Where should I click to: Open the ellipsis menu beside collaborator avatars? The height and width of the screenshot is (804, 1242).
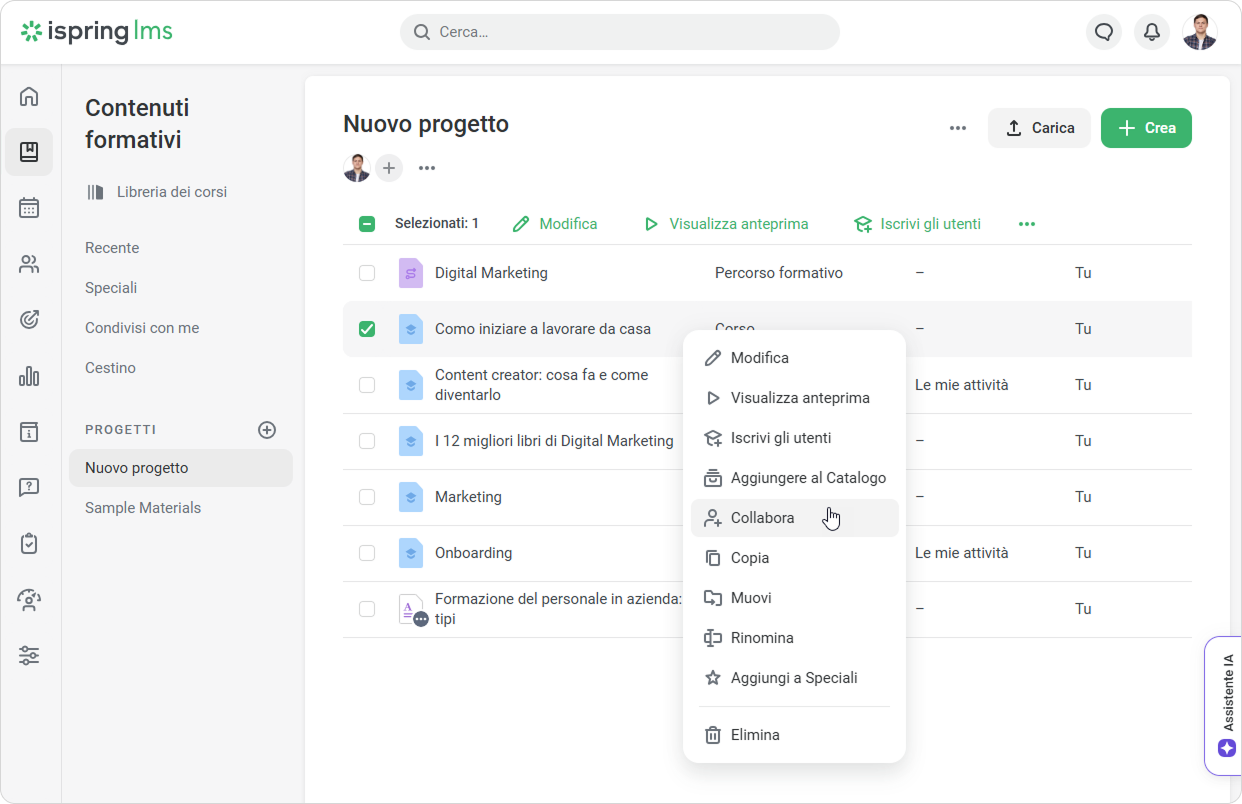(x=427, y=168)
